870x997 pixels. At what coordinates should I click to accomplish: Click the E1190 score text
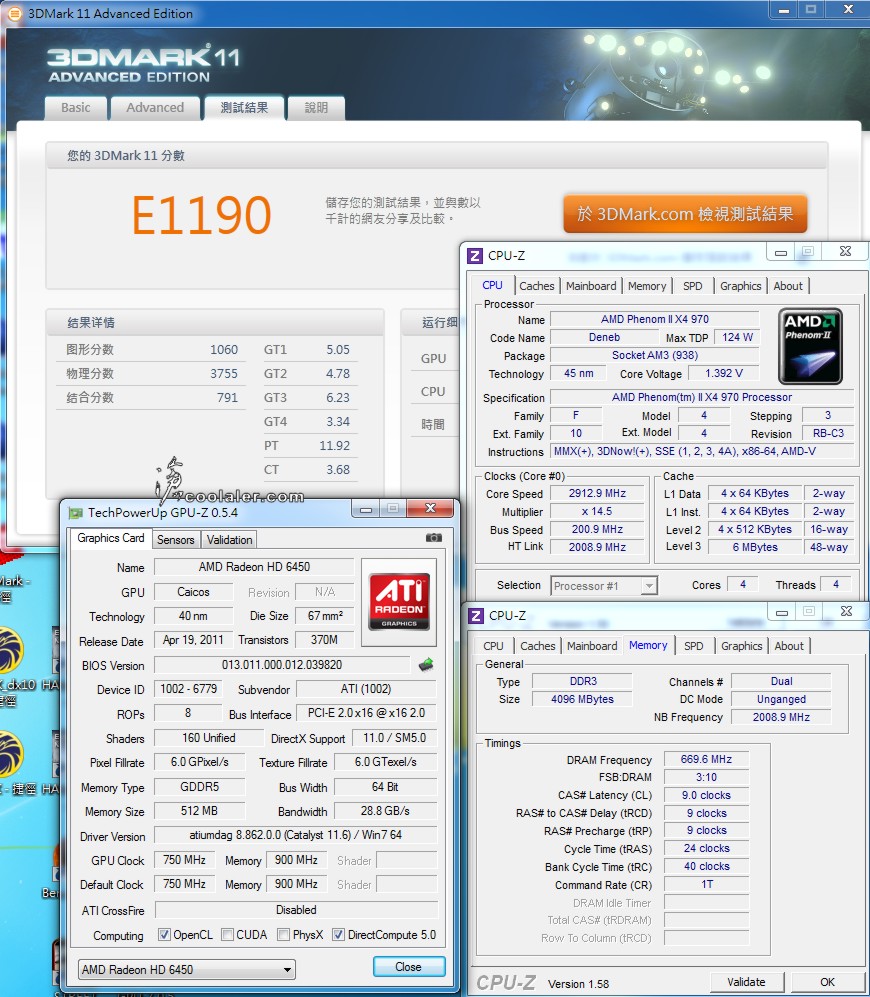tap(202, 215)
